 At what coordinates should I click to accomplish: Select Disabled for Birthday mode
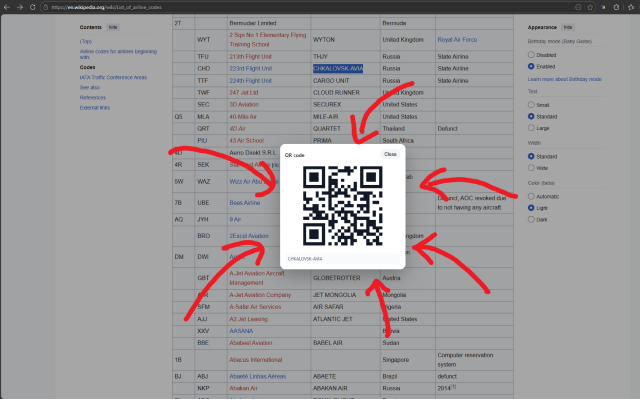click(x=531, y=55)
